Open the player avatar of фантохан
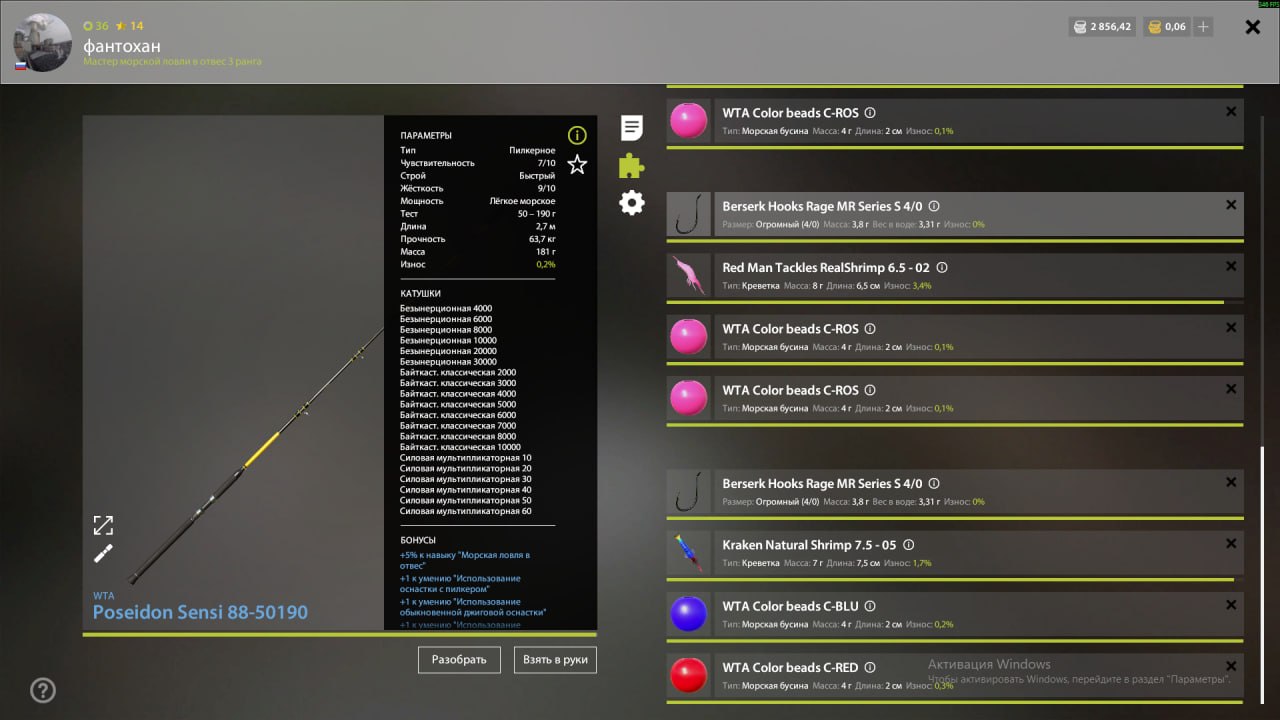The height and width of the screenshot is (720, 1280). pyautogui.click(x=43, y=43)
